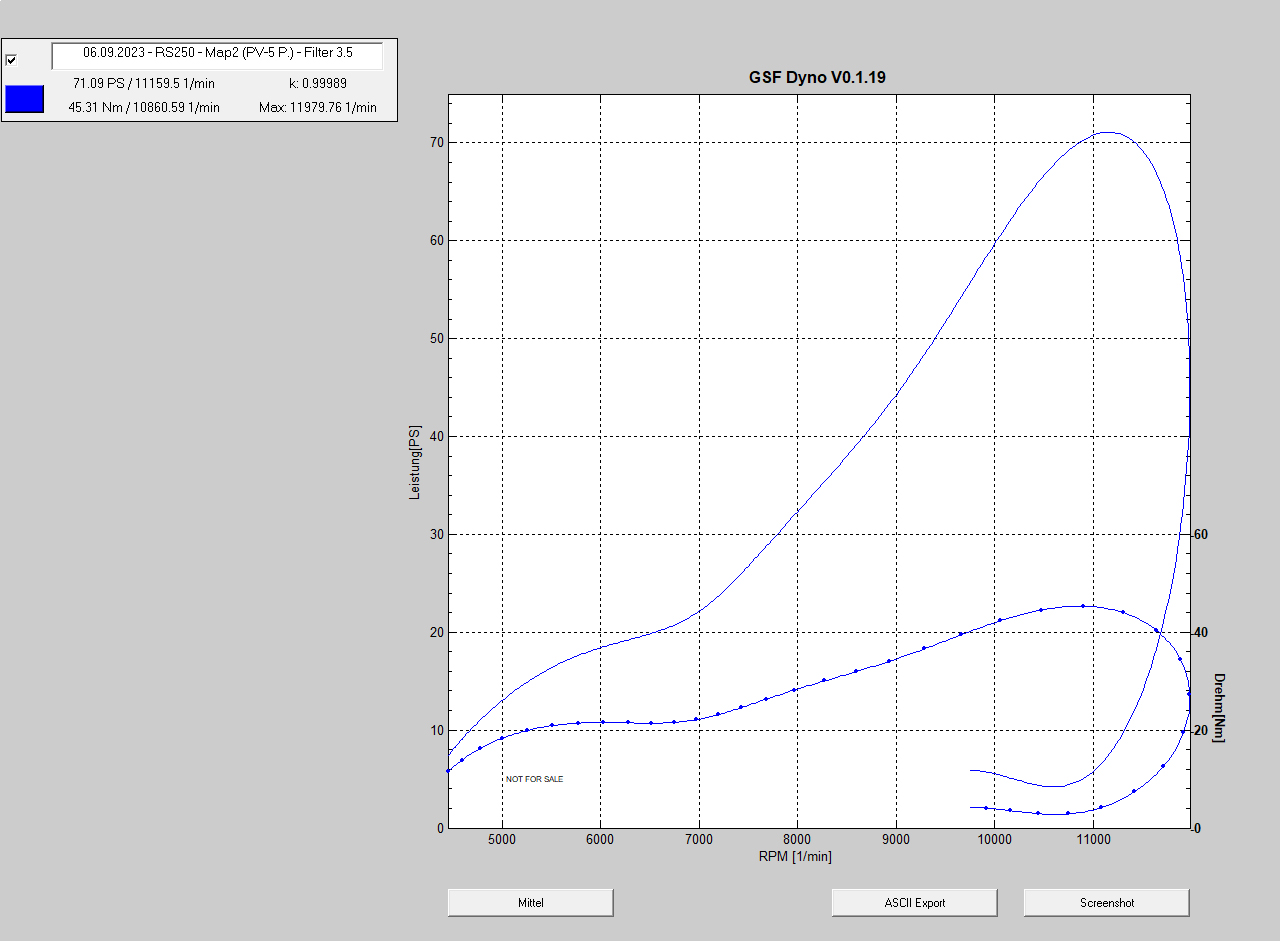This screenshot has width=1280, height=941.
Task: Click the ASCII Export button
Action: click(914, 902)
